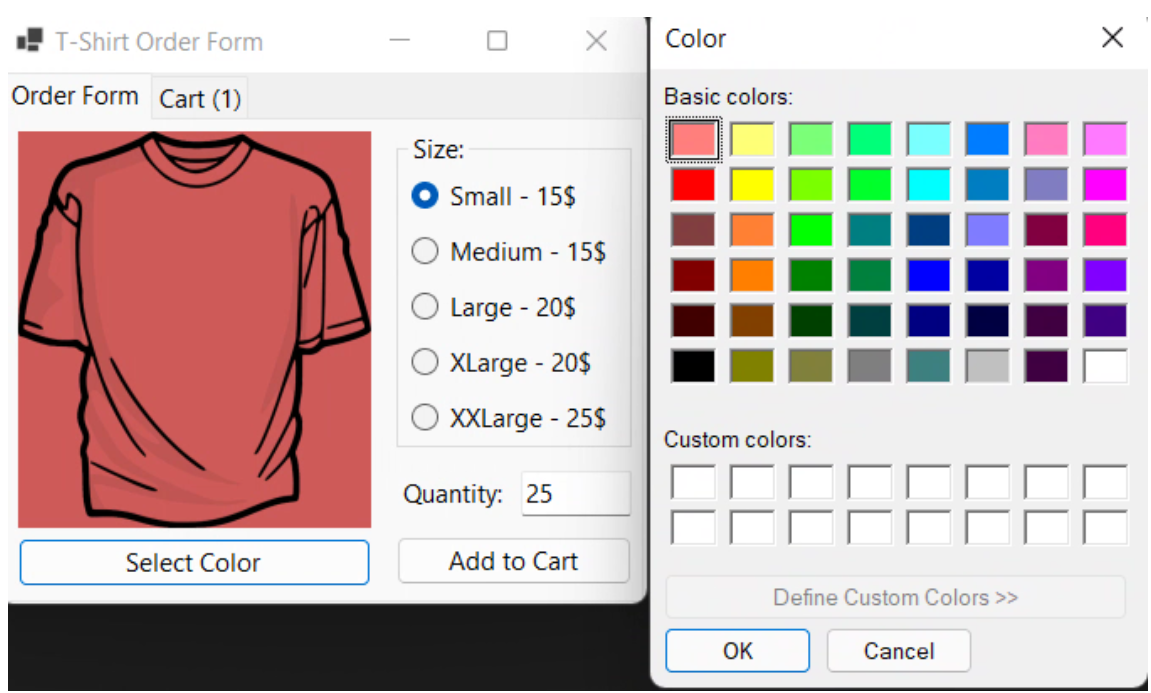Pick the black color swatch
The image size is (1151, 693).
(692, 367)
